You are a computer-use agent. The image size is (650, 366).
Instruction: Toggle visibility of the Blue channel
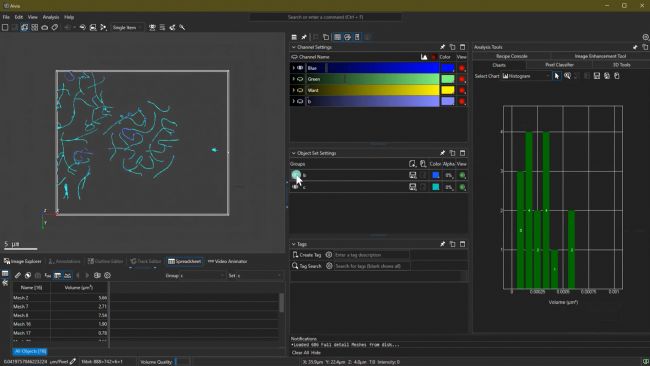(300, 68)
